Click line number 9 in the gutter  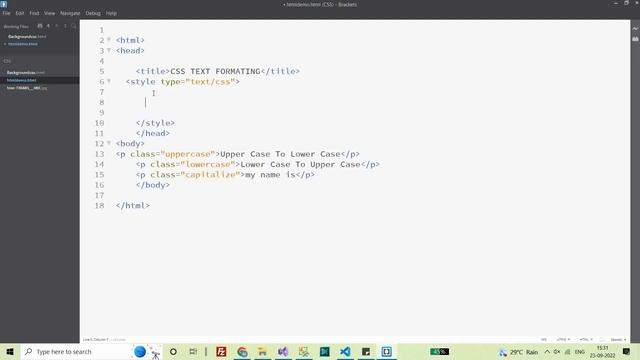point(102,112)
